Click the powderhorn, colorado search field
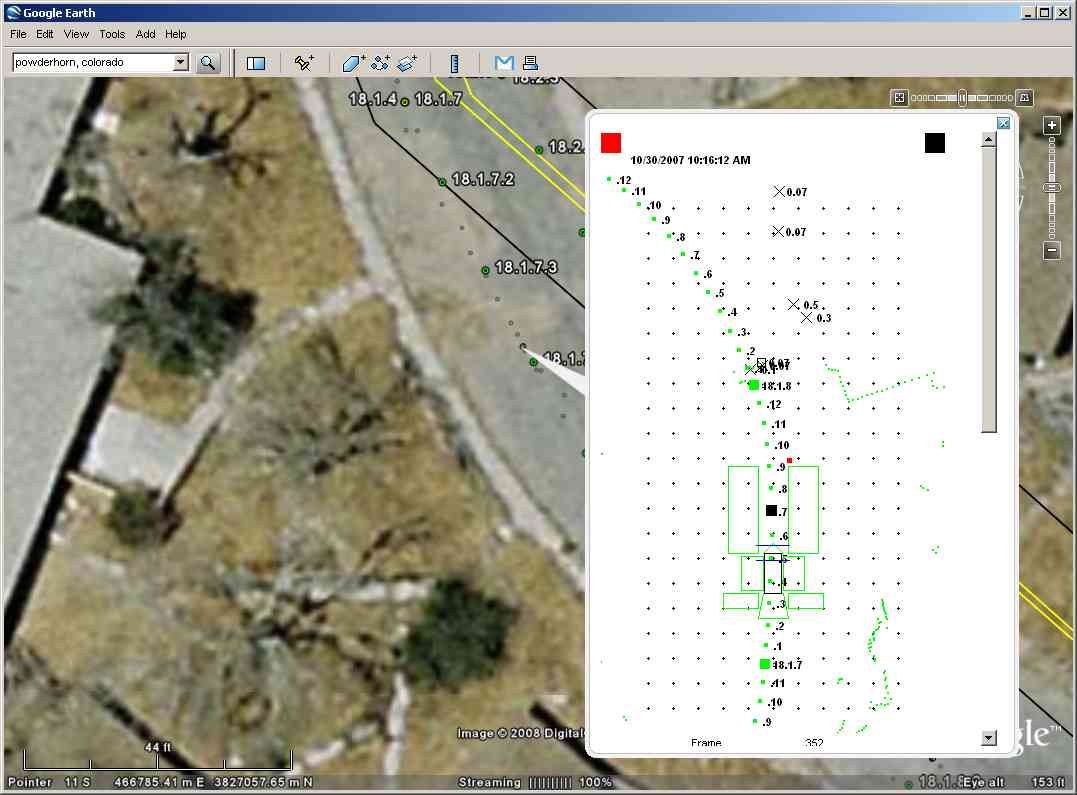Viewport: 1077px width, 795px height. pos(92,63)
